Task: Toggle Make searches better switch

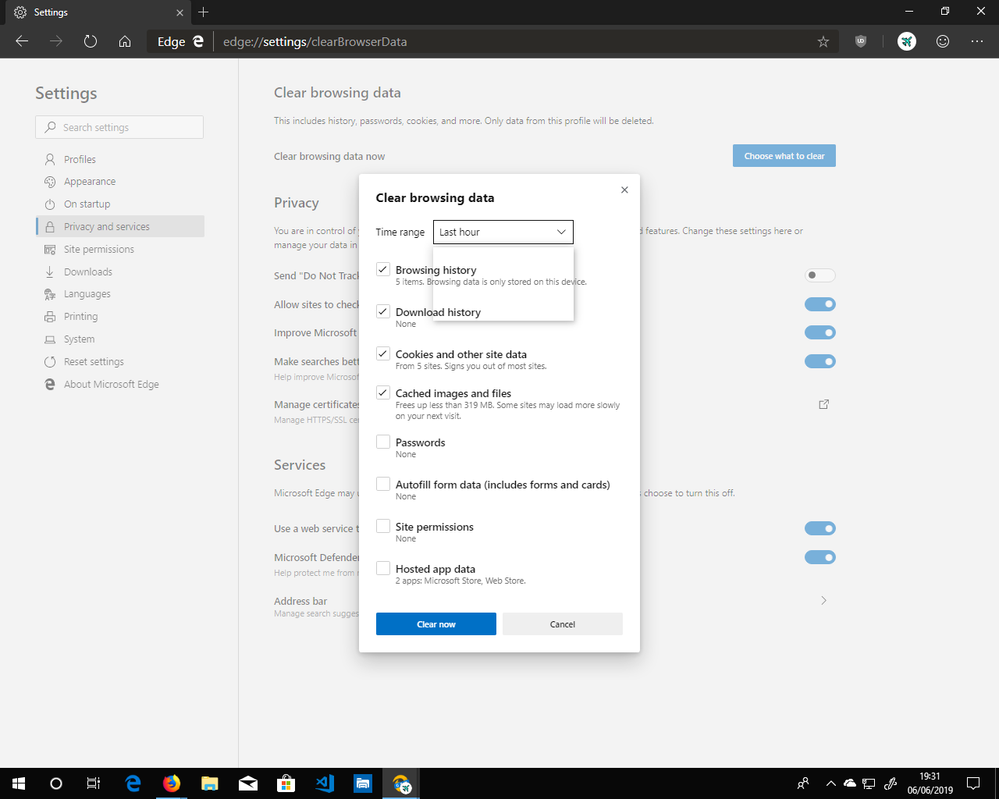Action: 820,361
